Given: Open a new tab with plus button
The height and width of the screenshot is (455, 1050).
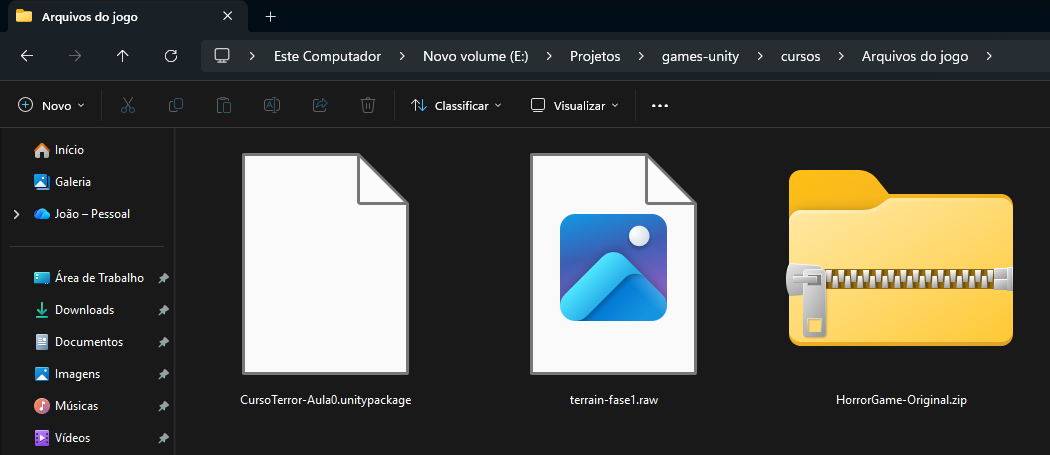Looking at the screenshot, I should click(x=271, y=17).
